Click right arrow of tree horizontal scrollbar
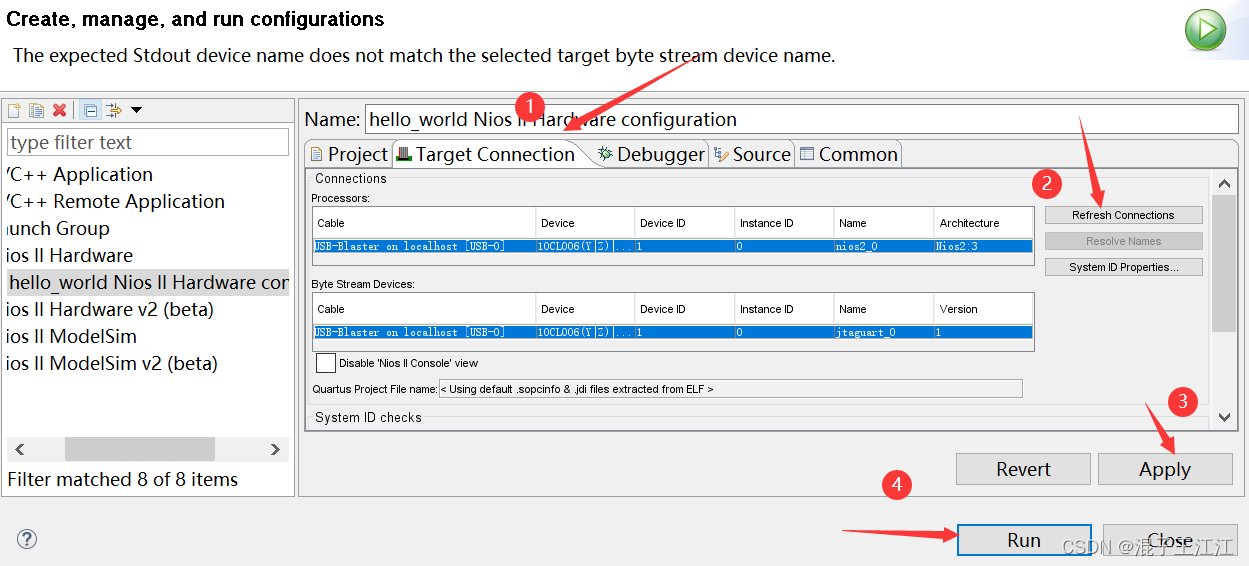This screenshot has width=1249, height=566. coord(276,450)
